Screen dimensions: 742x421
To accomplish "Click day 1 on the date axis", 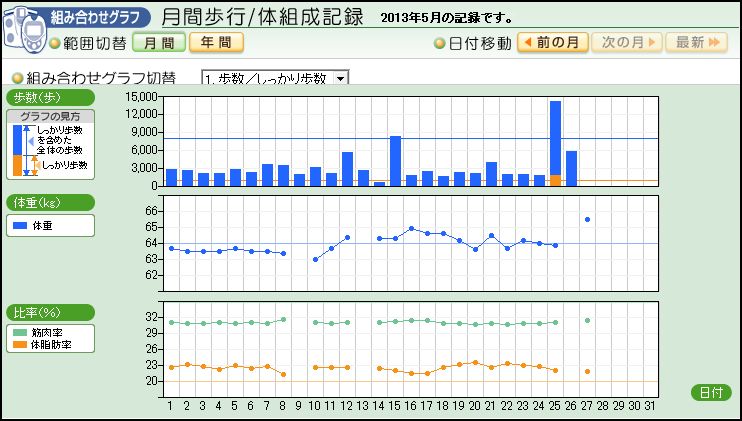I will click(170, 406).
